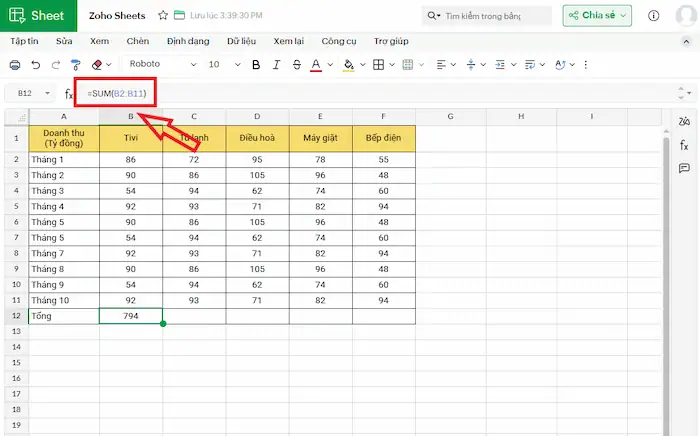The height and width of the screenshot is (436, 700).
Task: Redo the last action
Action: click(x=56, y=65)
